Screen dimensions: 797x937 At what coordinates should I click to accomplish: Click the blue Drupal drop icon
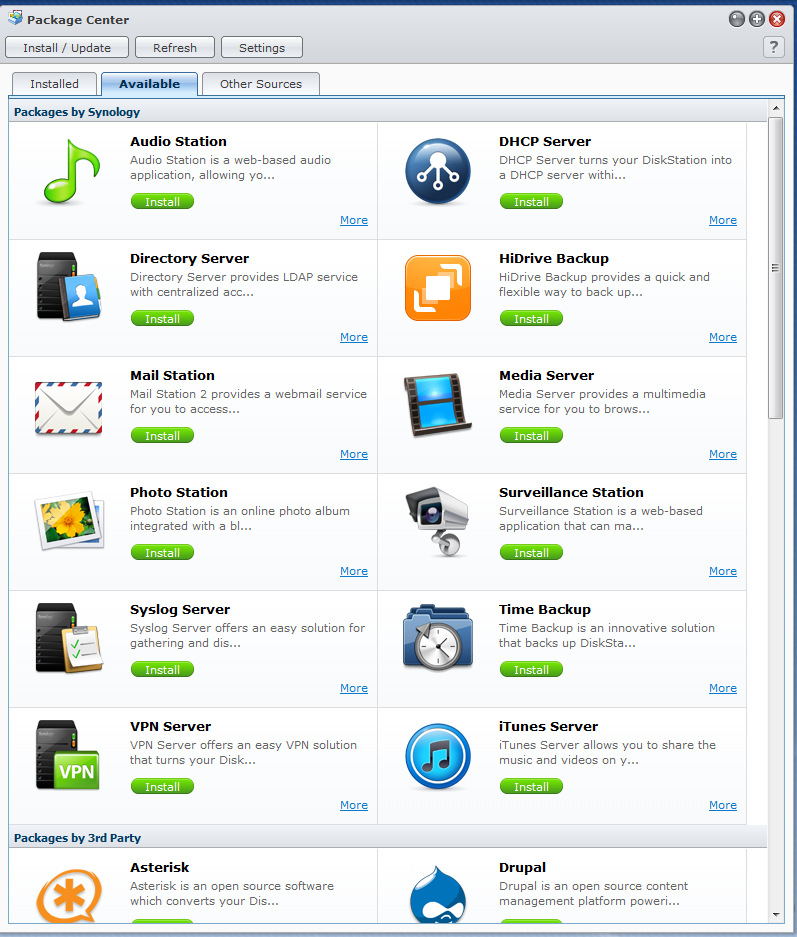click(x=438, y=895)
